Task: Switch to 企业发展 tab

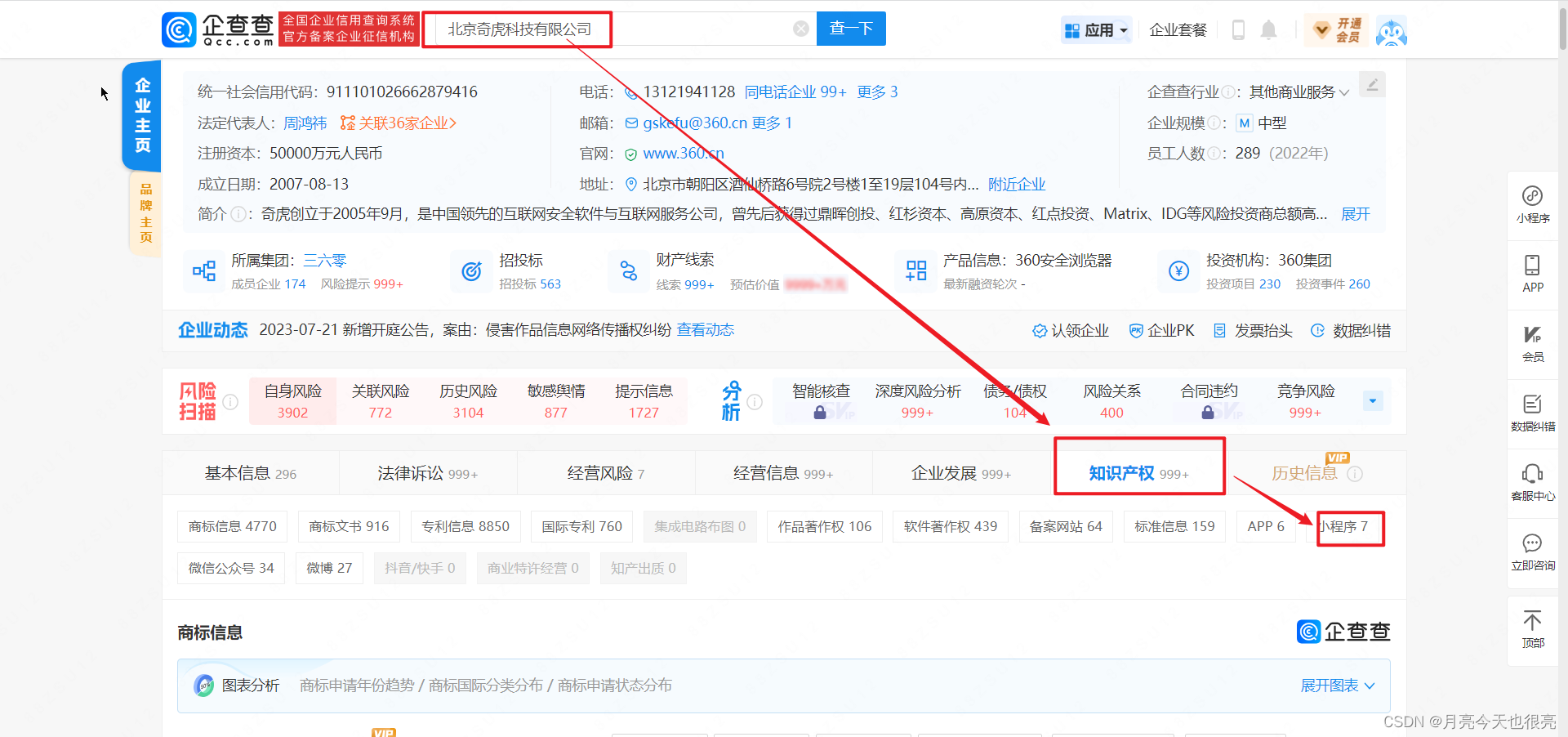Action: [x=961, y=473]
